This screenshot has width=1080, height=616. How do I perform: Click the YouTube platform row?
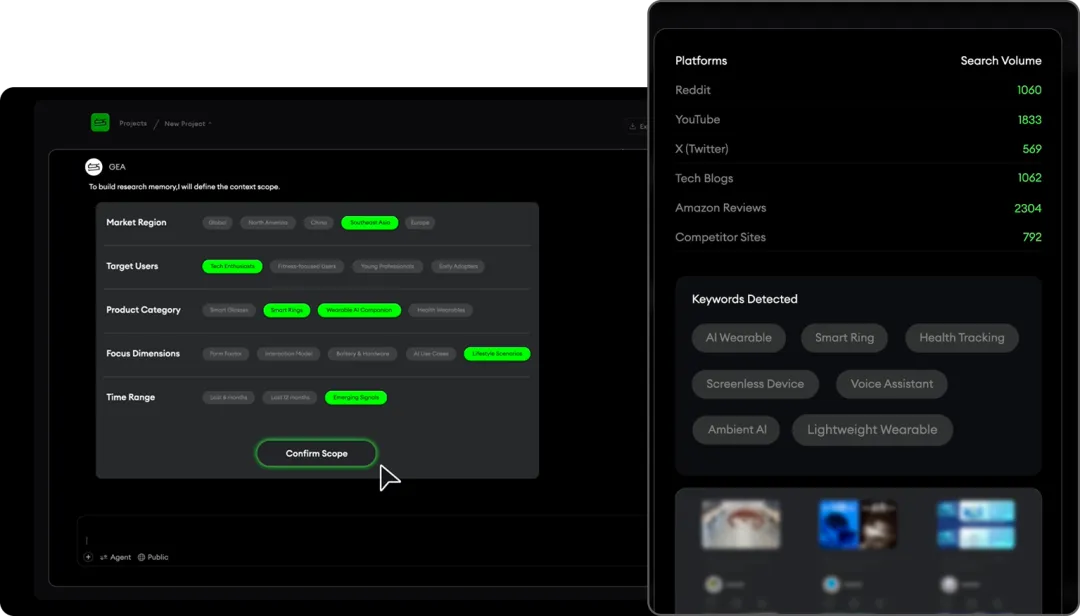click(858, 120)
